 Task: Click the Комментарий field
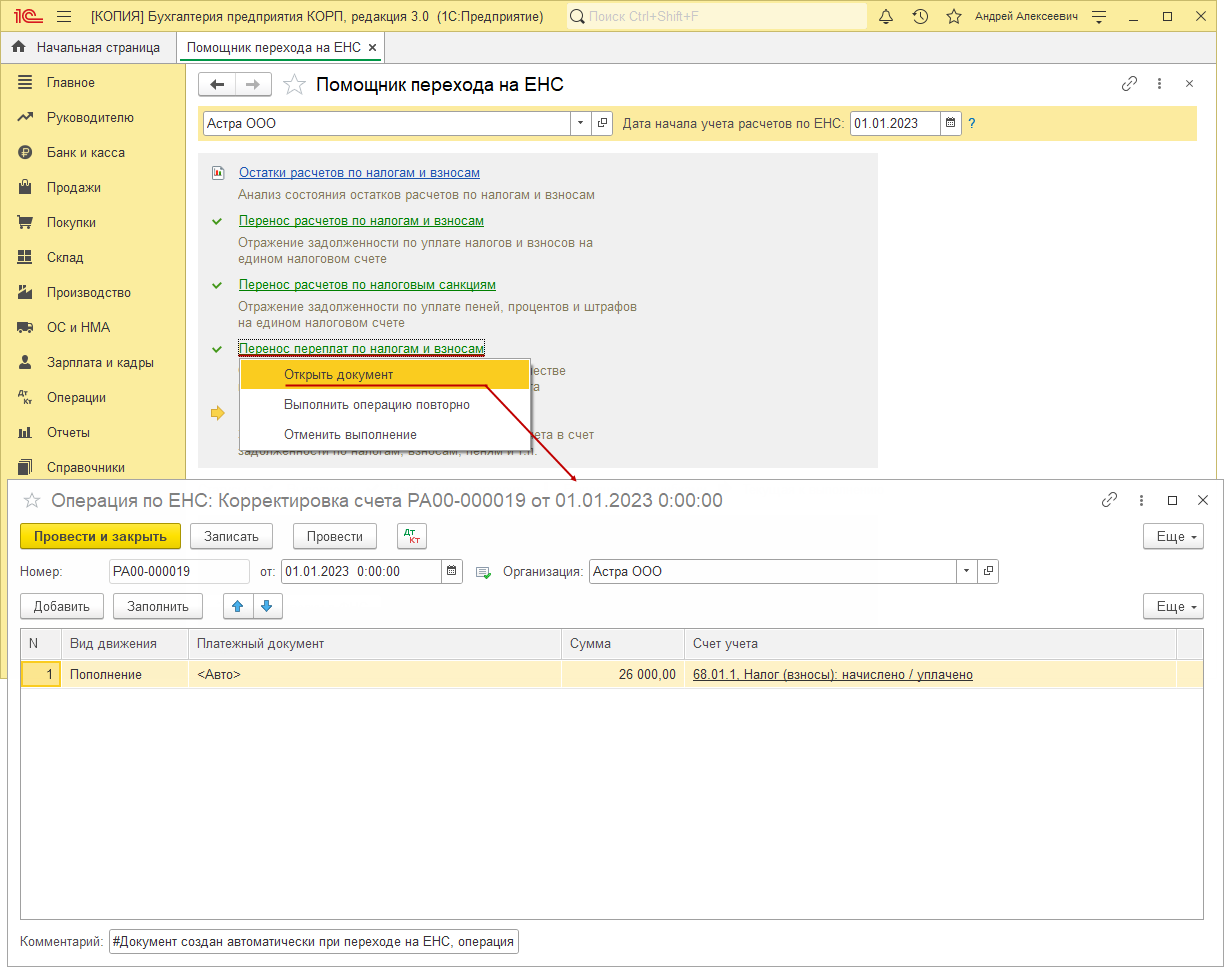coord(313,942)
